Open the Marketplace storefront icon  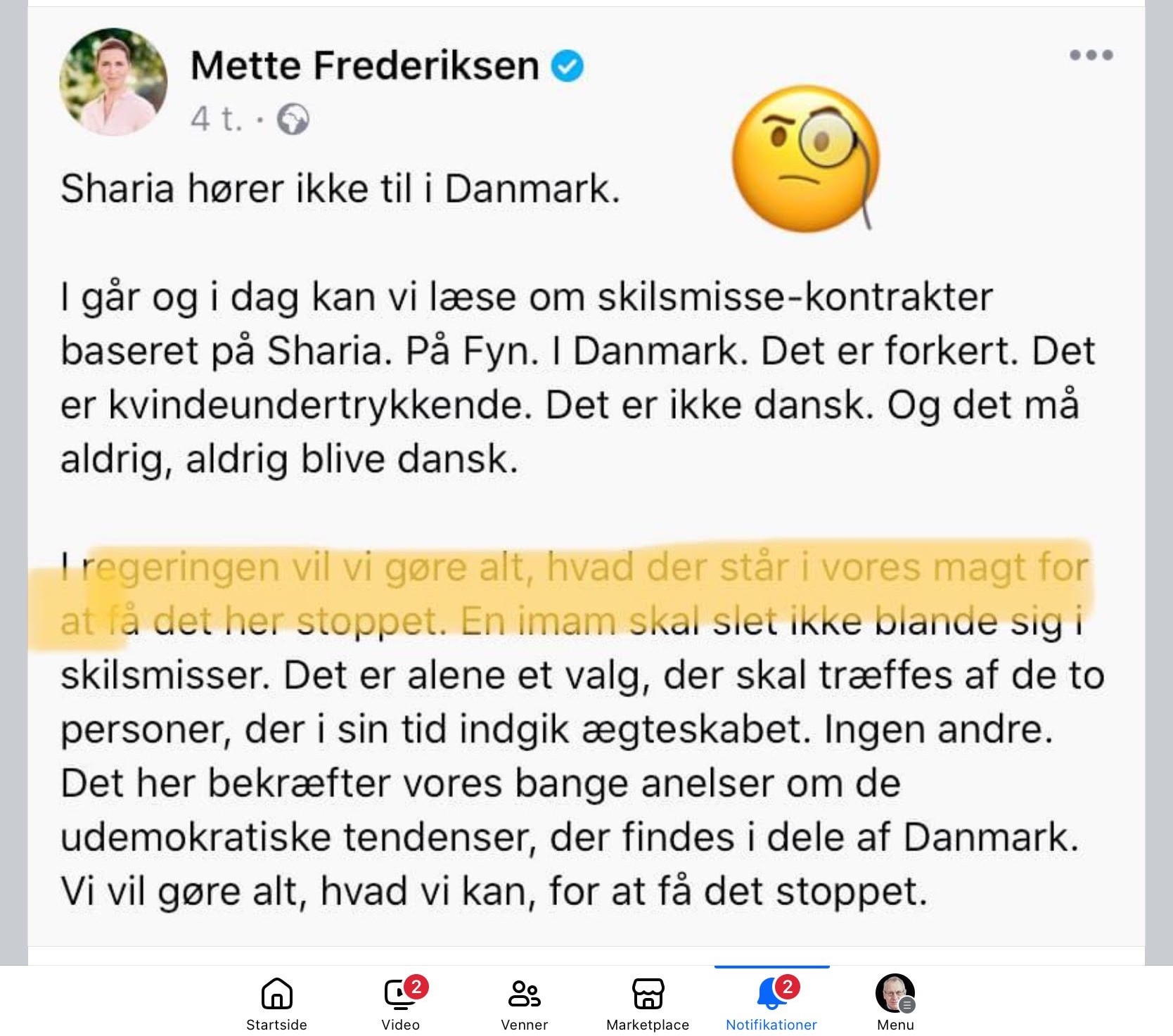coord(648,995)
